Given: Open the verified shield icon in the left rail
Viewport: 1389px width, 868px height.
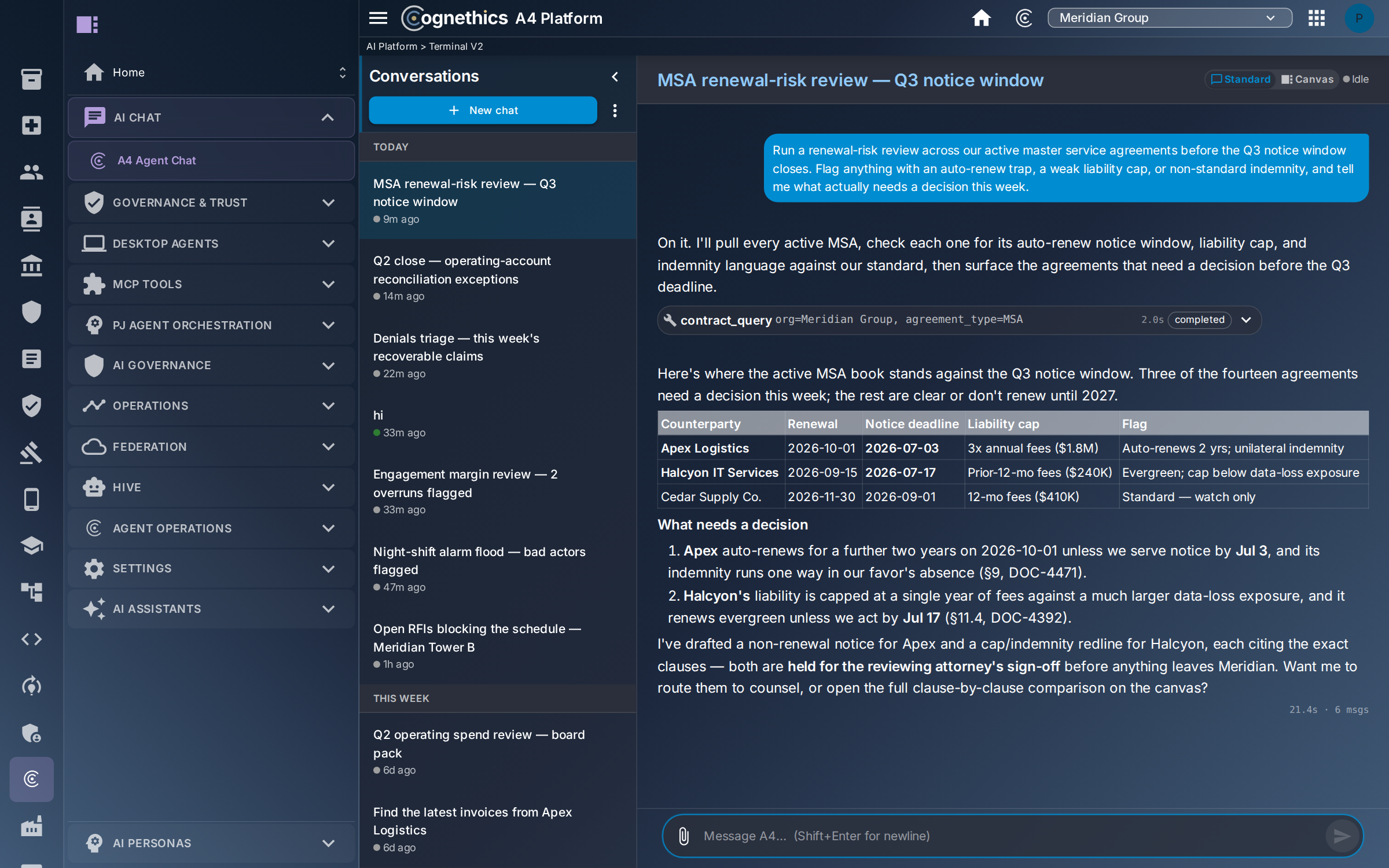Looking at the screenshot, I should tap(31, 406).
